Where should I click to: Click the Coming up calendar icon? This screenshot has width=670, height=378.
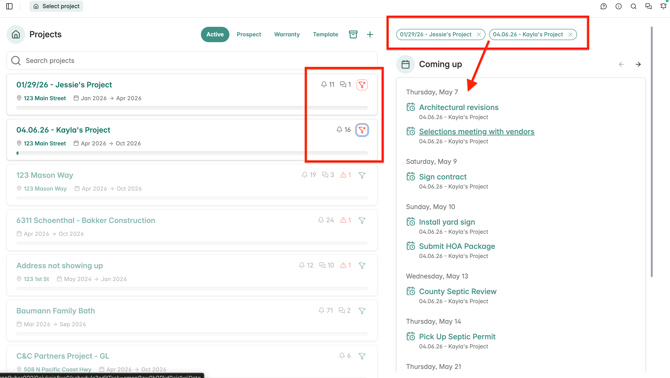click(406, 64)
